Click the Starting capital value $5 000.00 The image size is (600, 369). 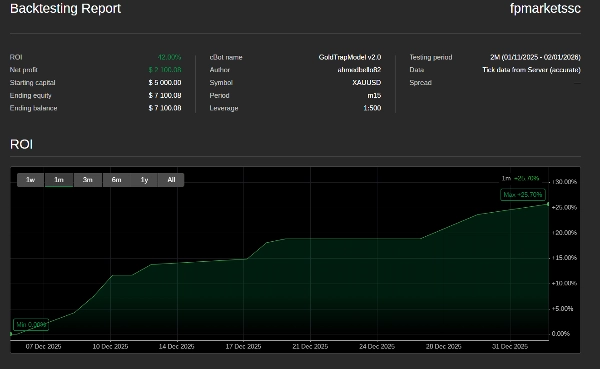(x=165, y=83)
